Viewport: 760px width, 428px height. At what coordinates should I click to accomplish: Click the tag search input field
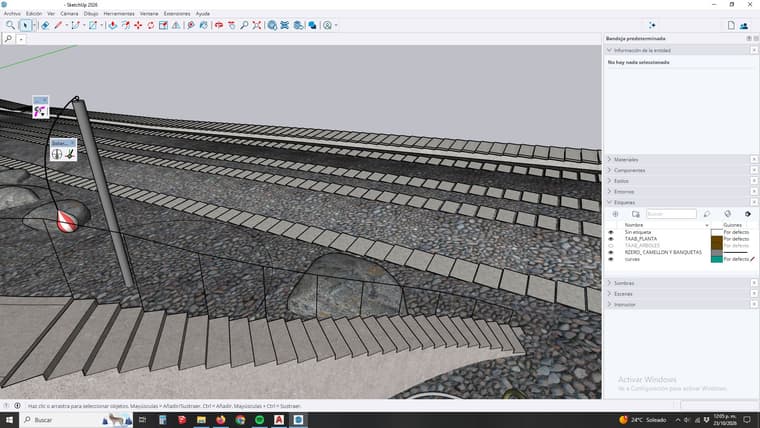pyautogui.click(x=671, y=214)
